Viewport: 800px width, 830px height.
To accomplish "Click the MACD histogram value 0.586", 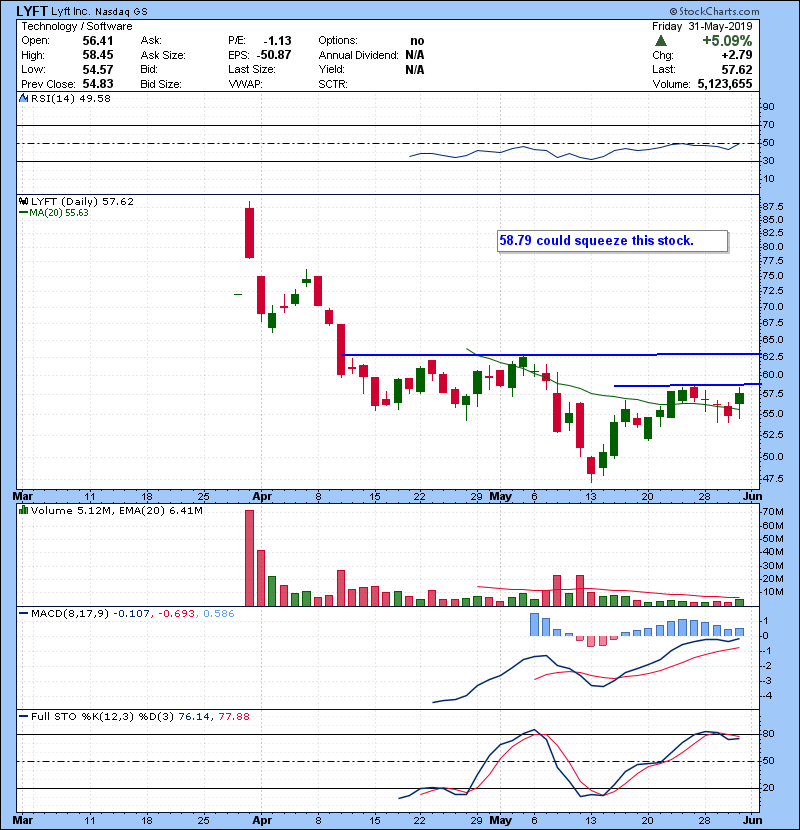I will coord(219,614).
